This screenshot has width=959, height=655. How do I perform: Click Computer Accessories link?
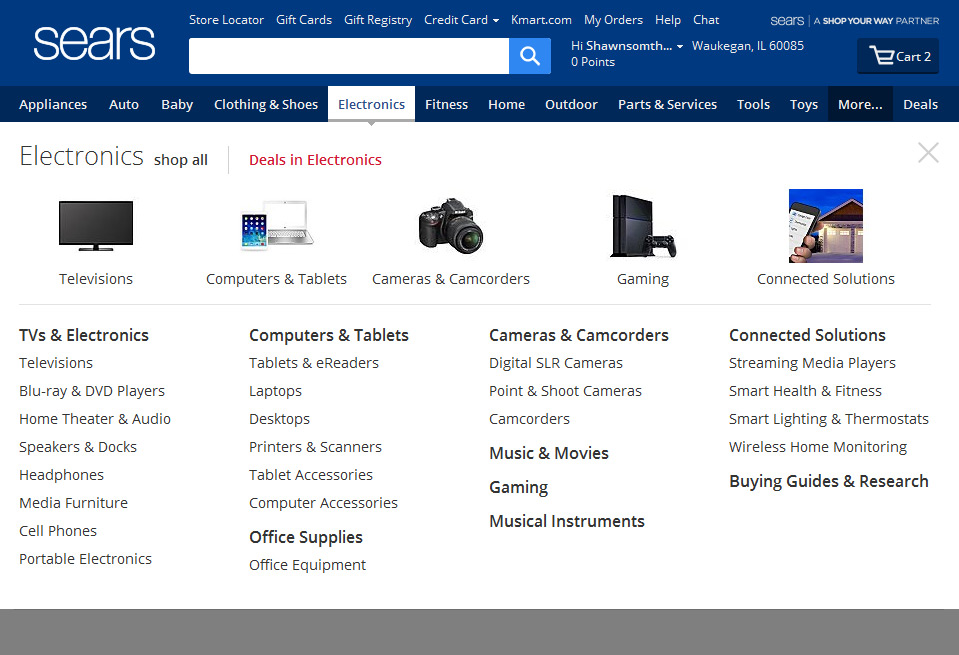click(323, 503)
